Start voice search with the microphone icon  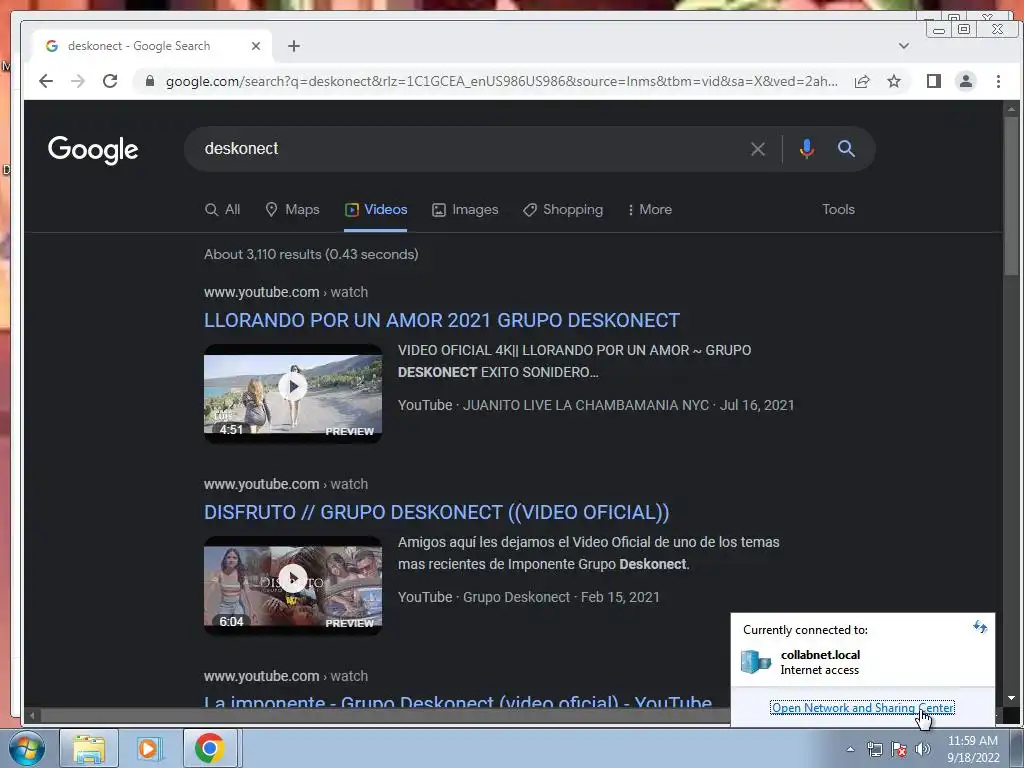click(807, 149)
